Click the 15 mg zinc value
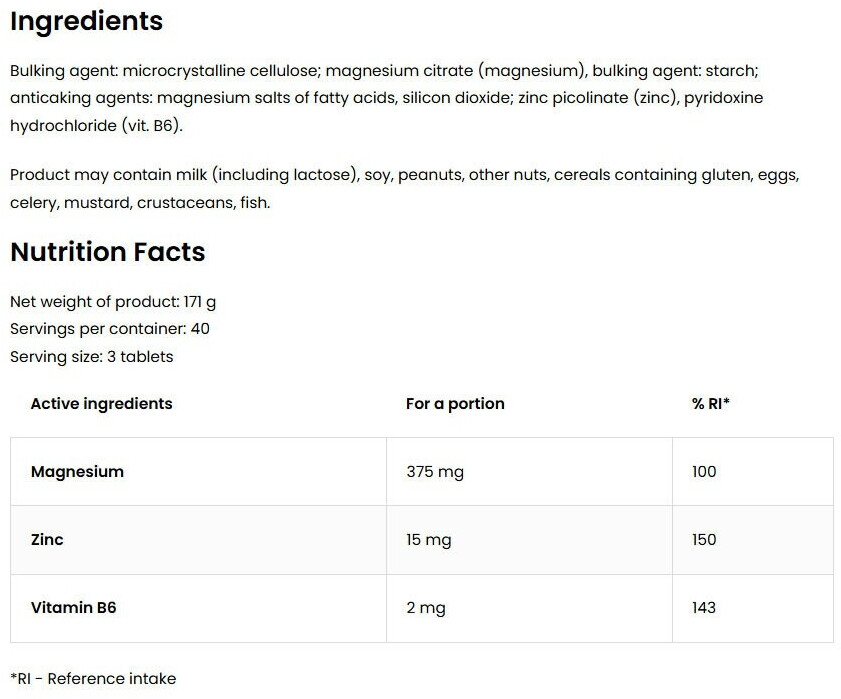 (429, 540)
